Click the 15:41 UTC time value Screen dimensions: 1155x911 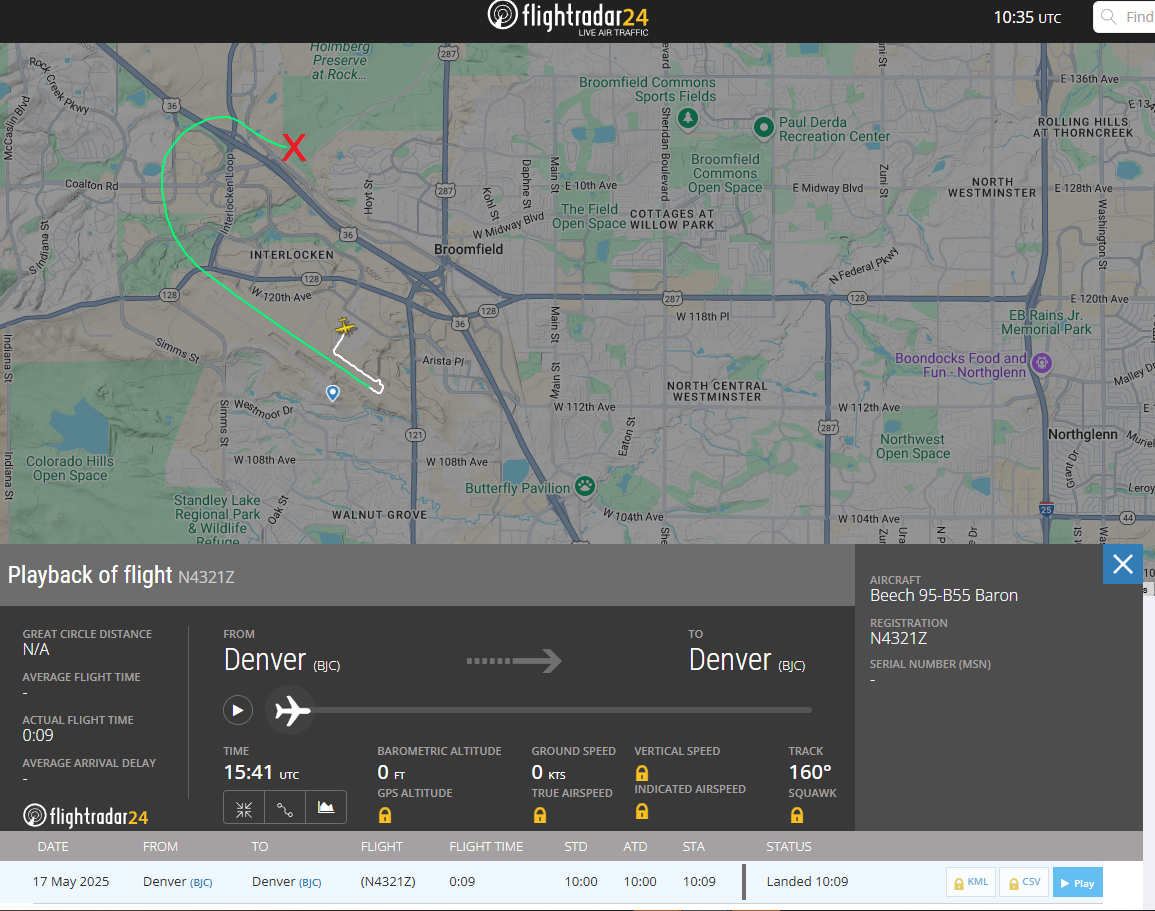(x=261, y=773)
